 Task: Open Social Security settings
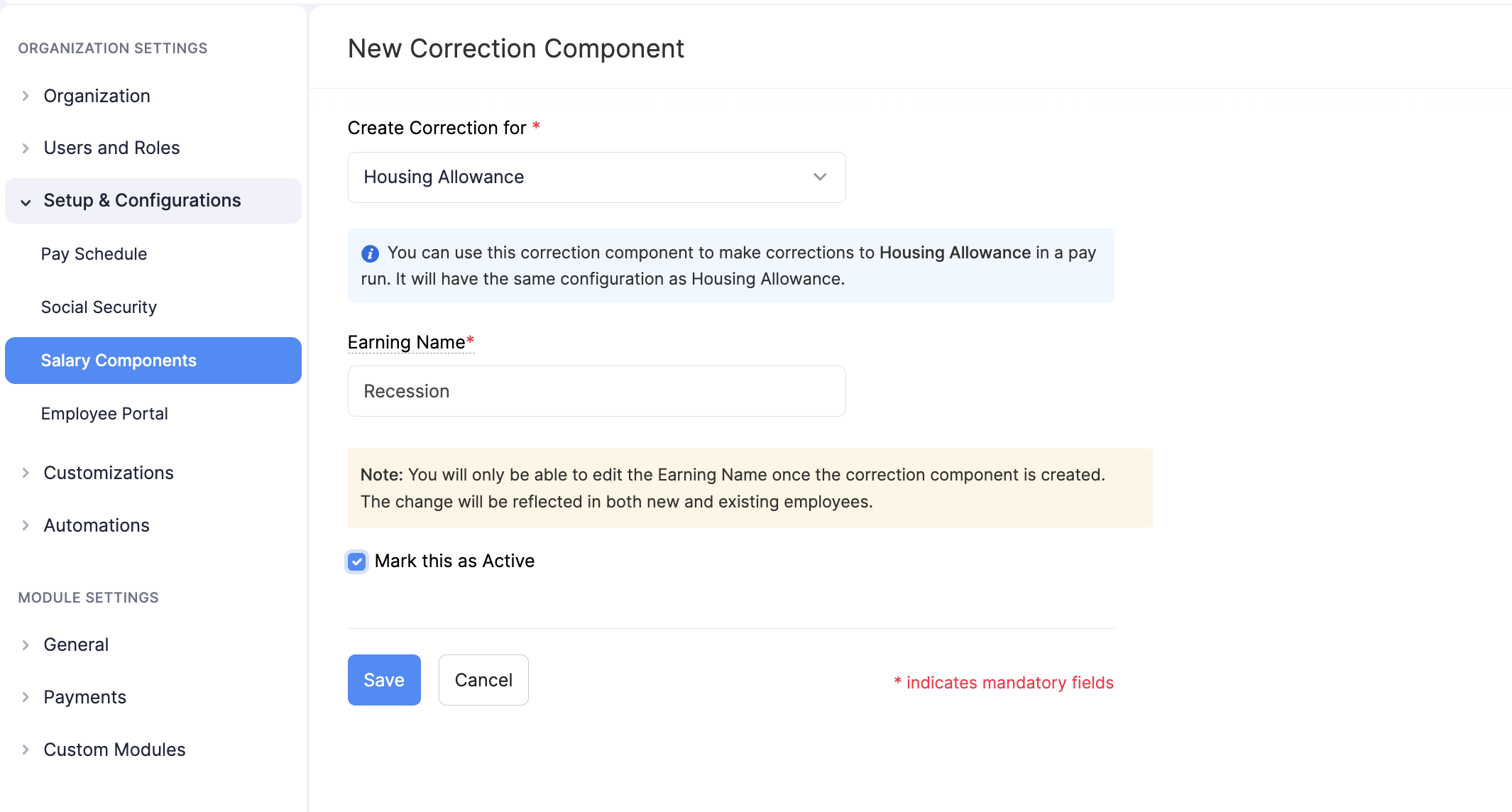tap(99, 307)
